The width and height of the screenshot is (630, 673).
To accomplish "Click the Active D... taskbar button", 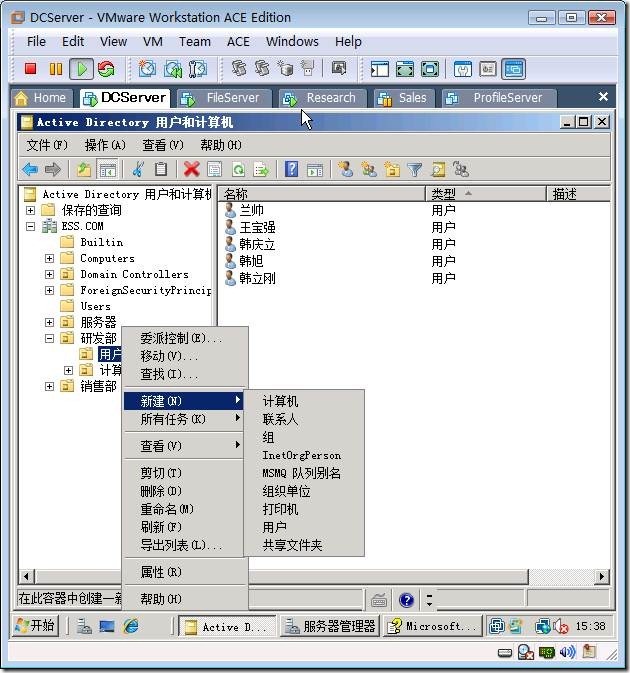I will [x=227, y=626].
